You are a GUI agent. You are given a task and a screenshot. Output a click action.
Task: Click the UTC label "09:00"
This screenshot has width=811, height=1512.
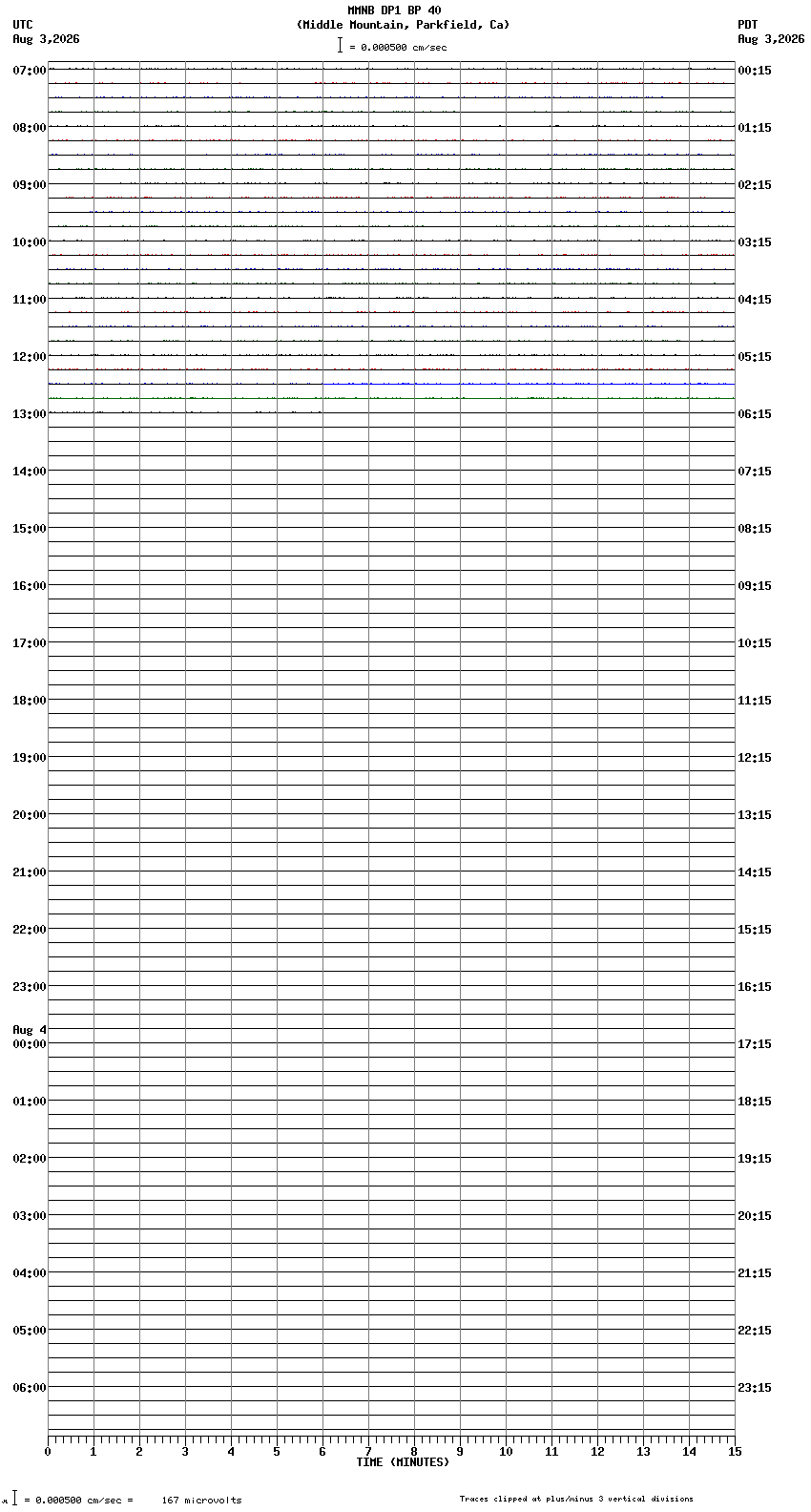pos(30,185)
